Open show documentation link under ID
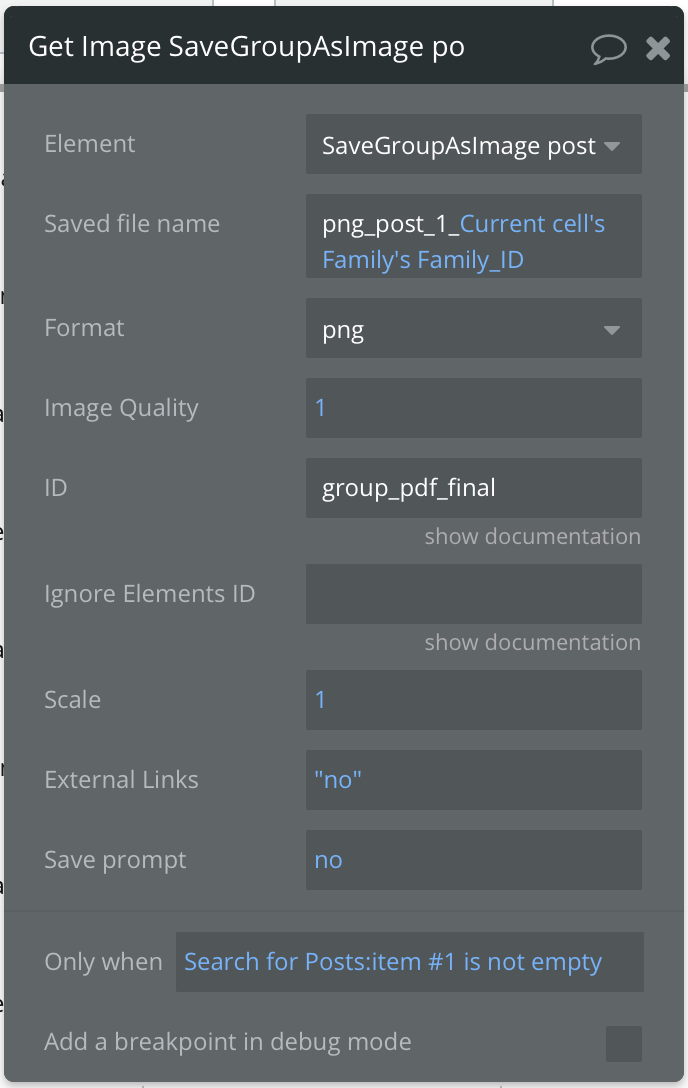 click(x=532, y=536)
